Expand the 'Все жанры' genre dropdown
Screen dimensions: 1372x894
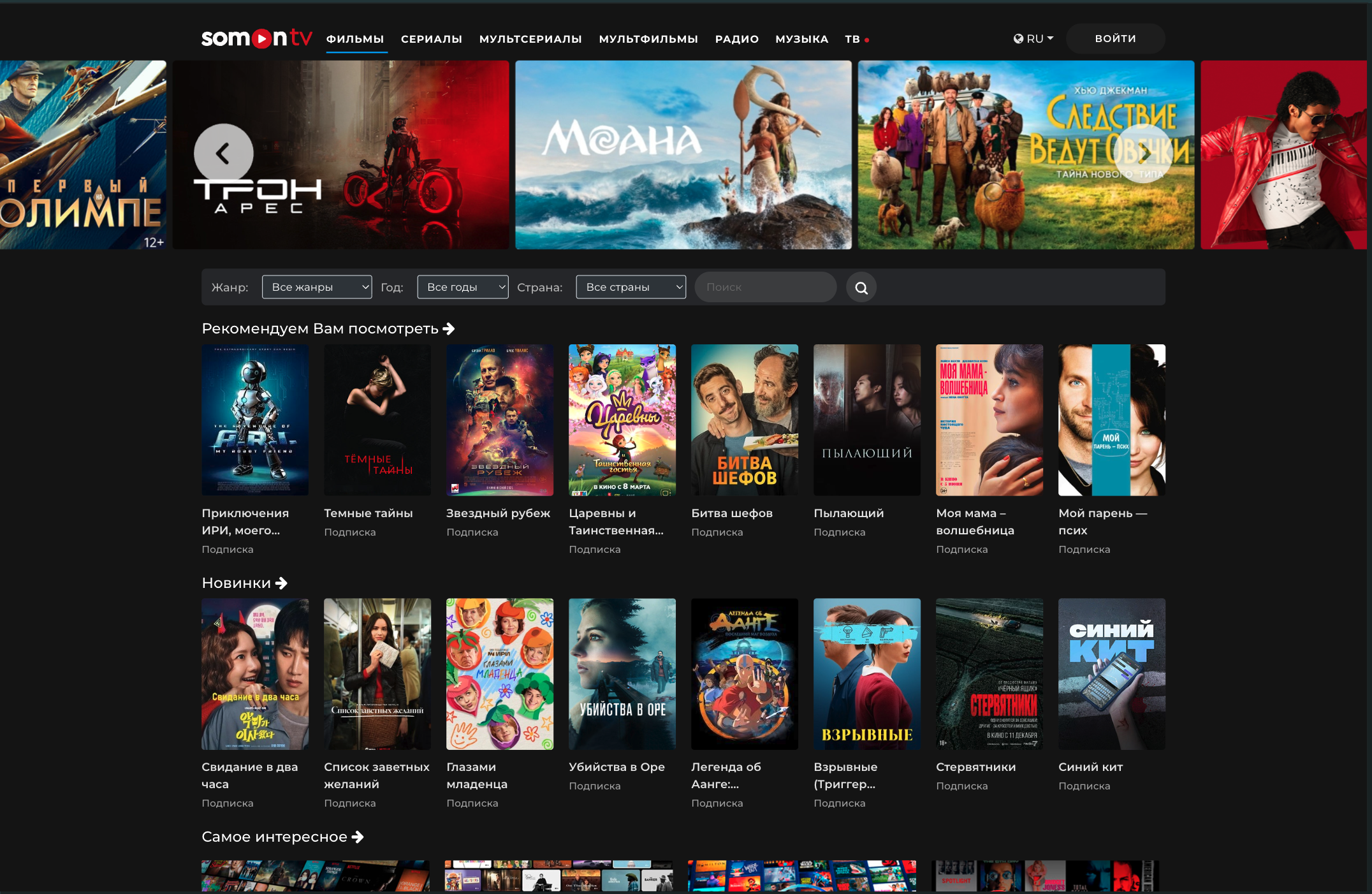click(317, 287)
